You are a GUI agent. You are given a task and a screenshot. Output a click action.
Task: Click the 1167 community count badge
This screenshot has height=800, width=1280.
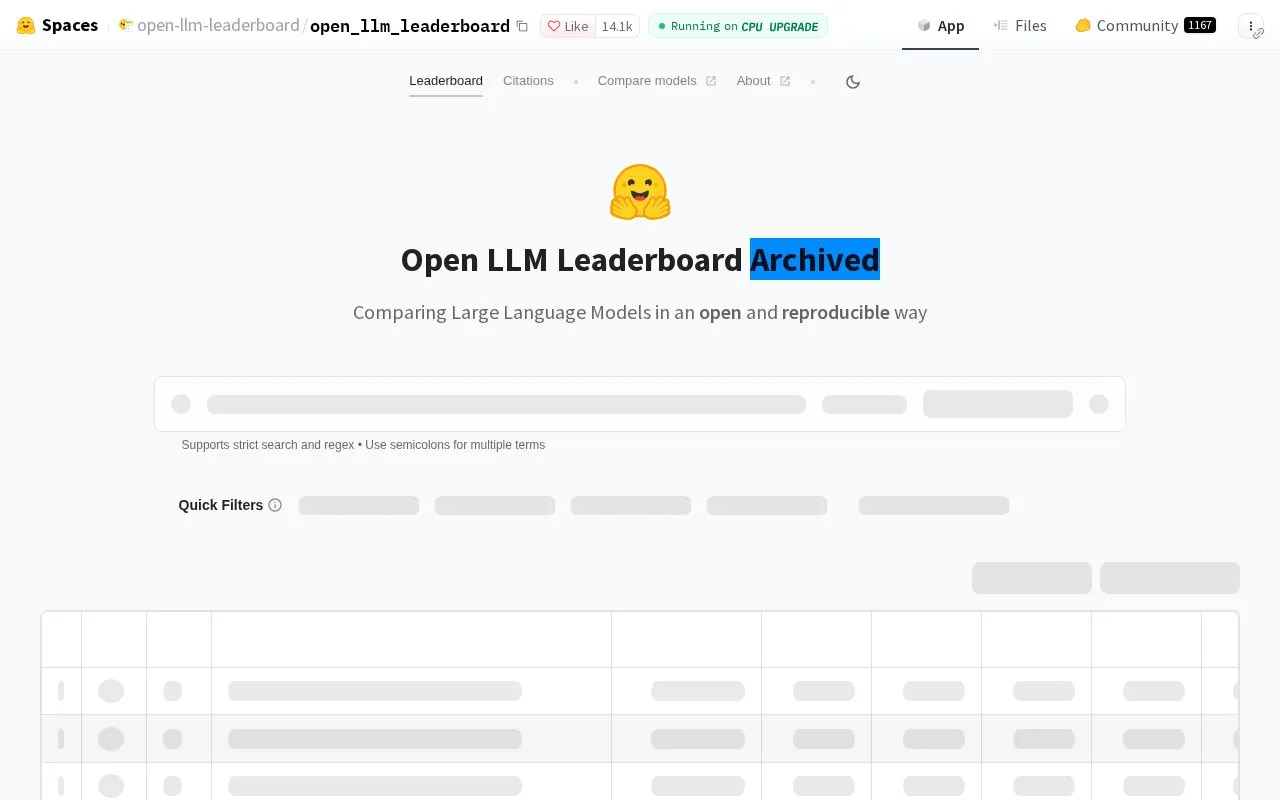pyautogui.click(x=1200, y=26)
